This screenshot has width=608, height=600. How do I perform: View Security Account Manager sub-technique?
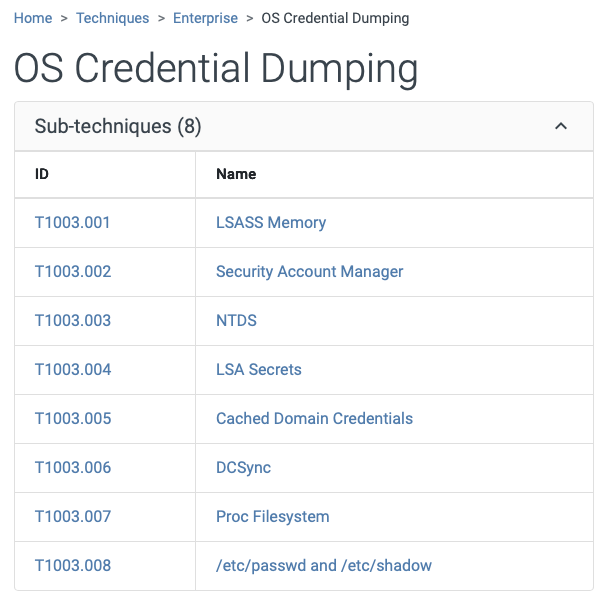pos(309,271)
